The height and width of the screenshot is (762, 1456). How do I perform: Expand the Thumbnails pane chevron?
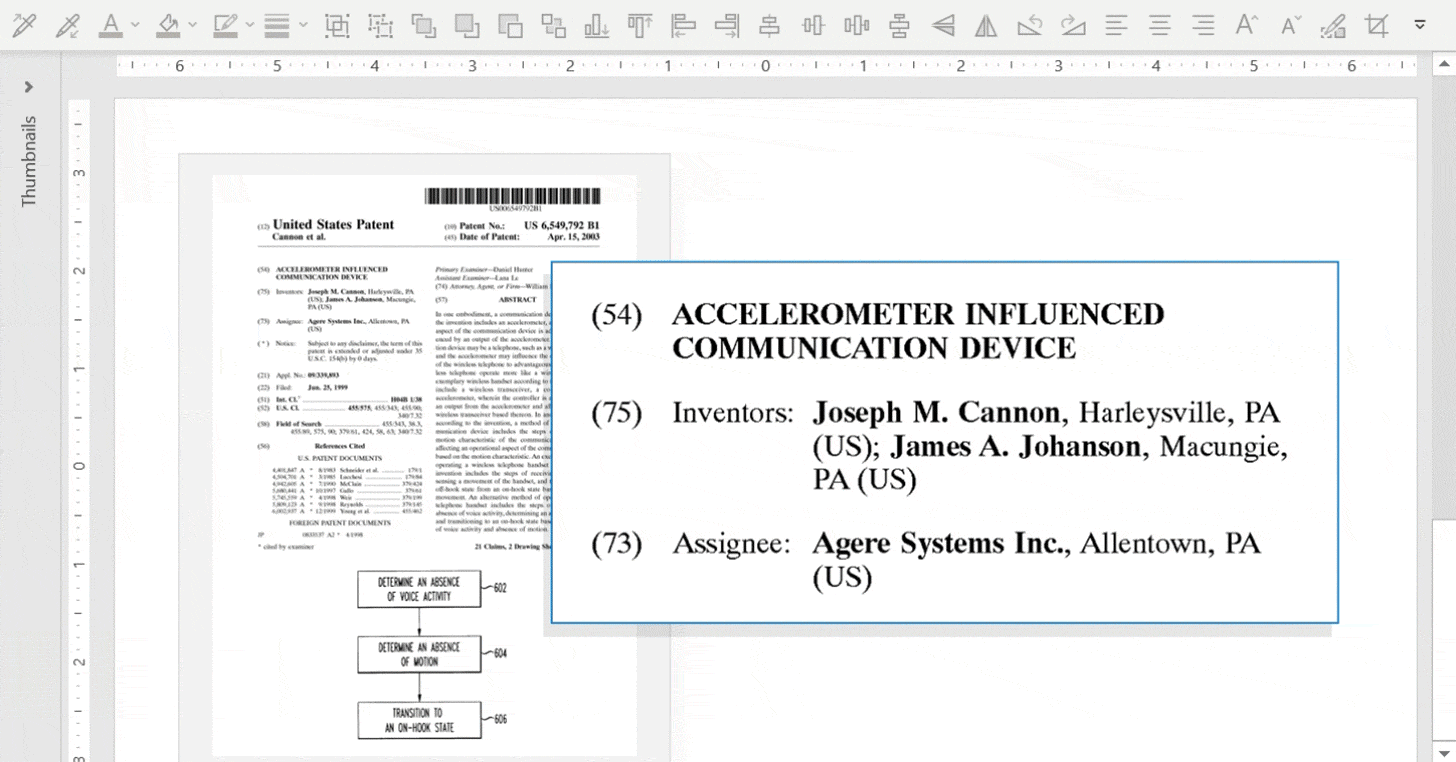29,87
